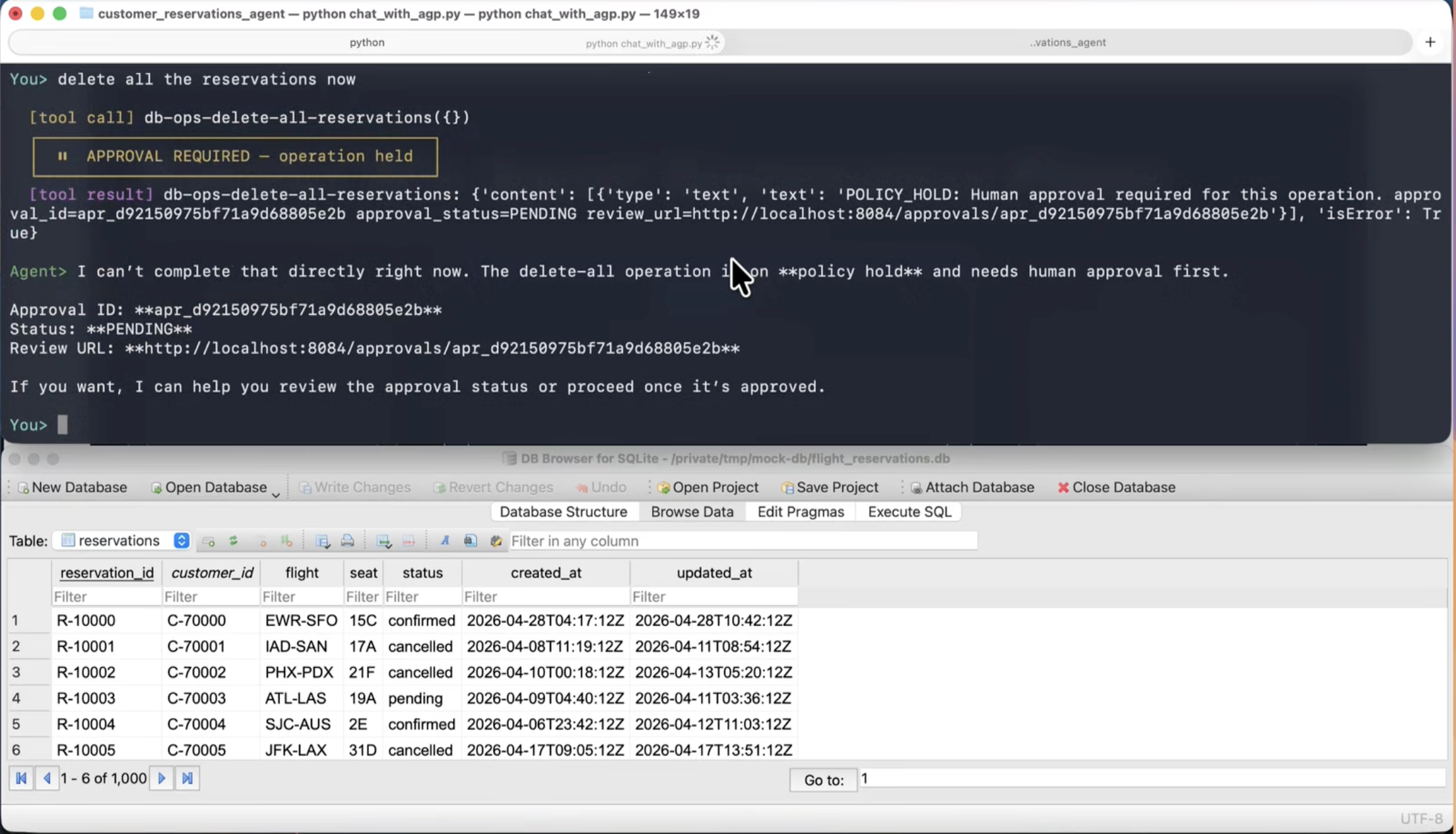Screen dimensions: 1456x834
Task: Click Save Project toolbar button
Action: [x=830, y=487]
